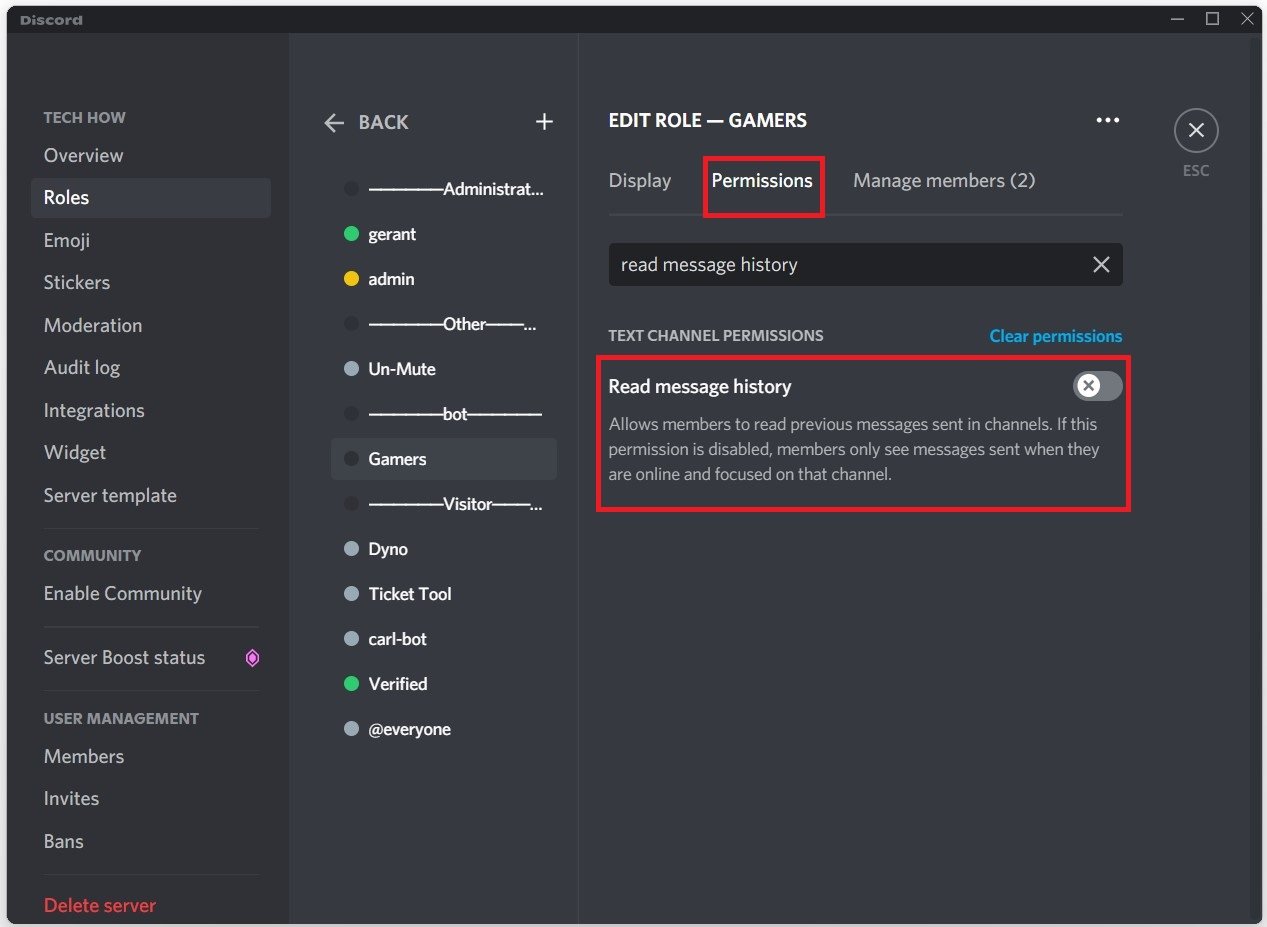Select the @everyone role
Image resolution: width=1267 pixels, height=927 pixels.
(409, 729)
